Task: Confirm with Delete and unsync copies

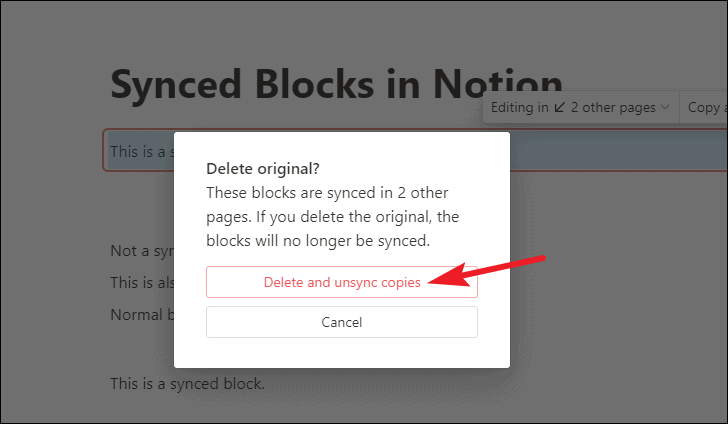Action: click(x=342, y=282)
